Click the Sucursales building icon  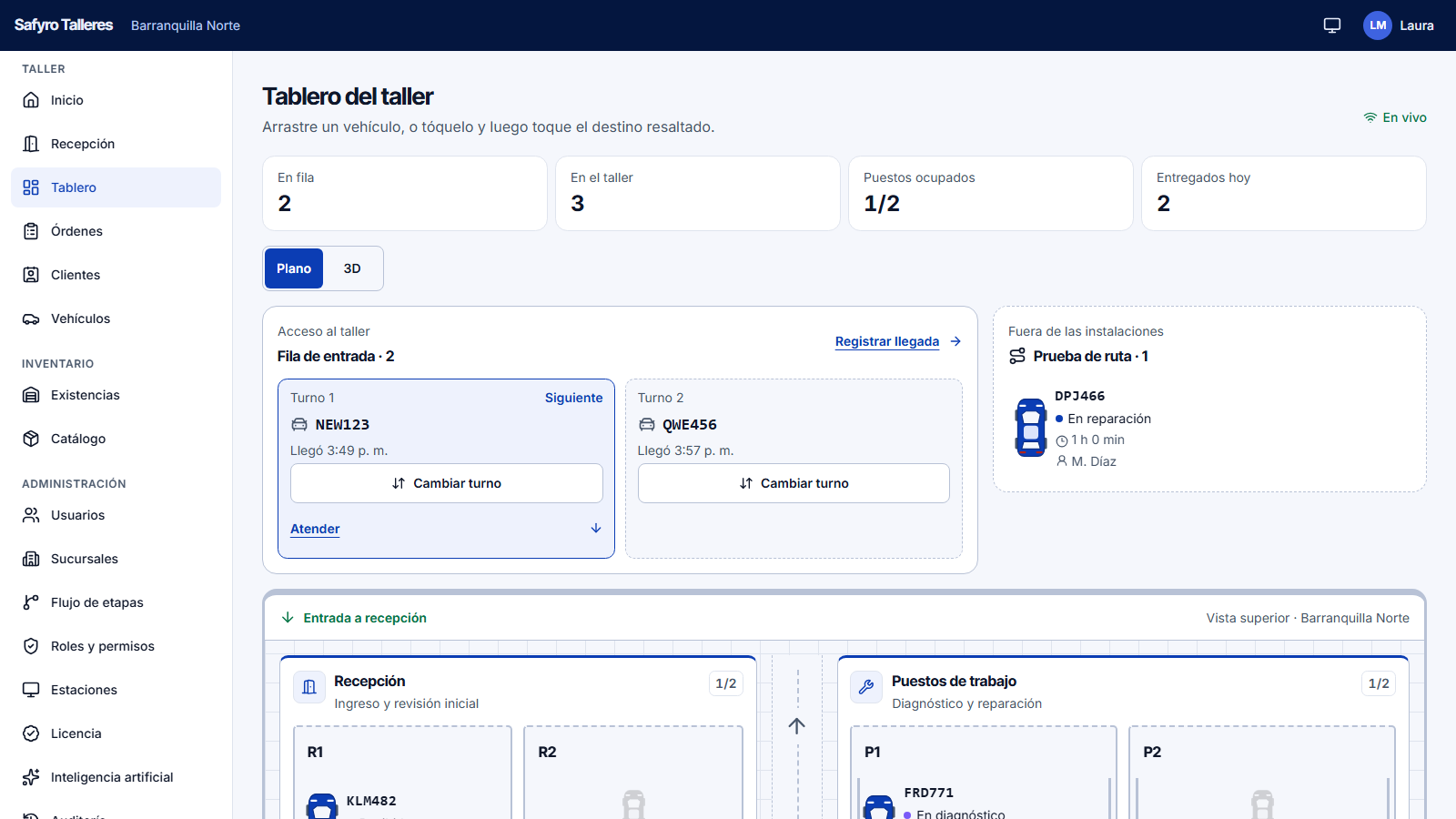[x=31, y=559]
